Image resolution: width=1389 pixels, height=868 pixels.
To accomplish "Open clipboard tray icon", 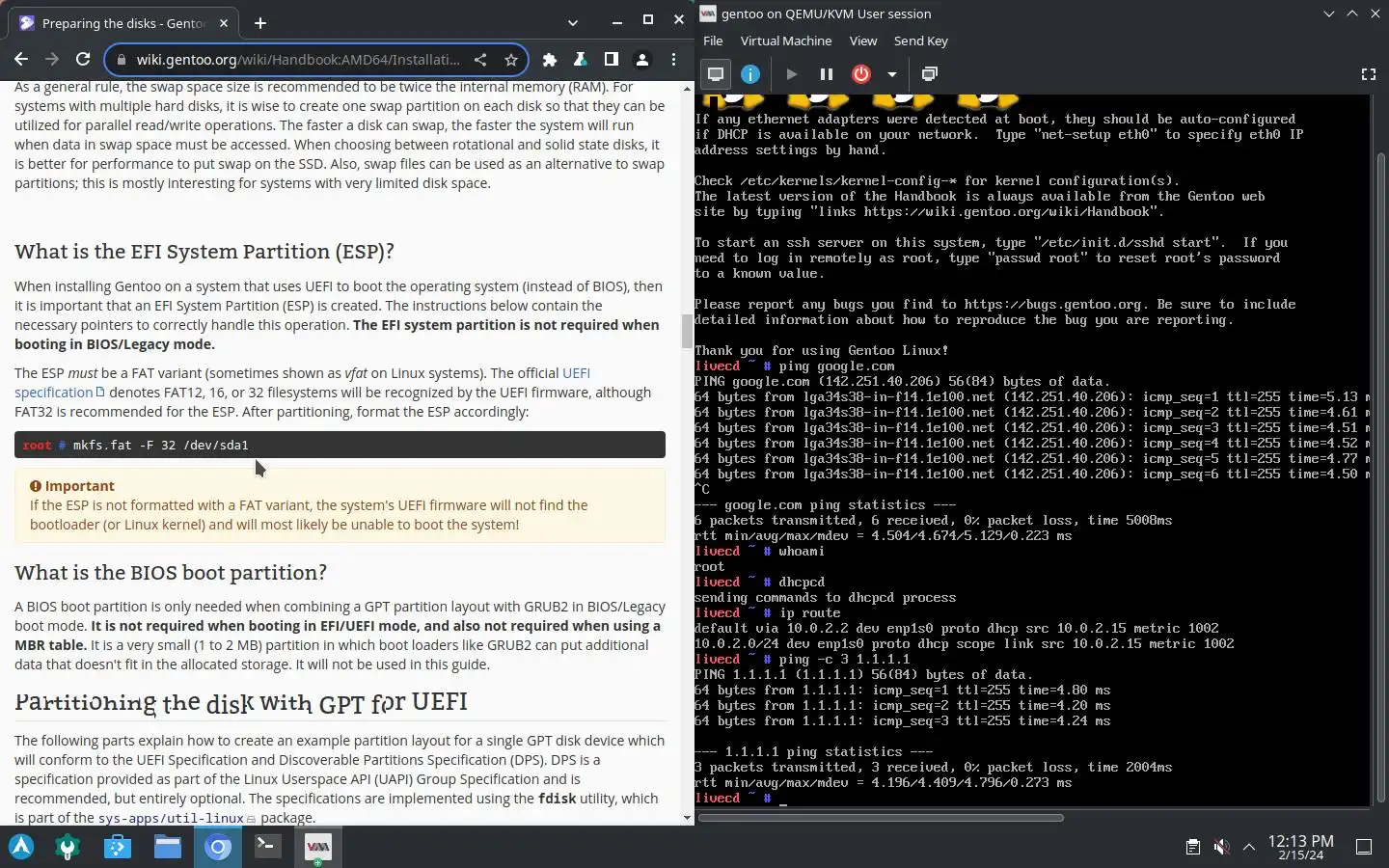I will tap(1193, 847).
